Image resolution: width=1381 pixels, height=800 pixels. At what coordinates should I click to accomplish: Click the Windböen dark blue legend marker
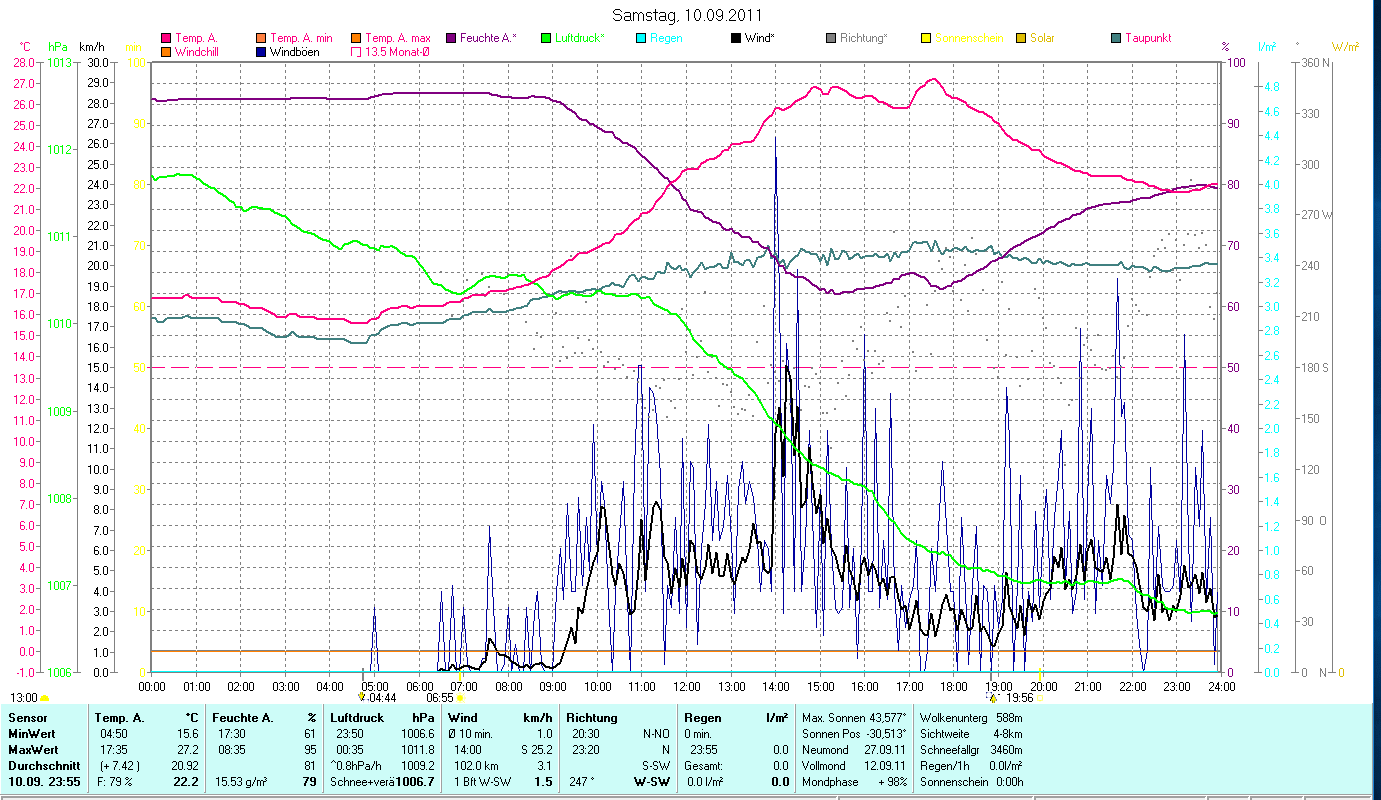262,52
